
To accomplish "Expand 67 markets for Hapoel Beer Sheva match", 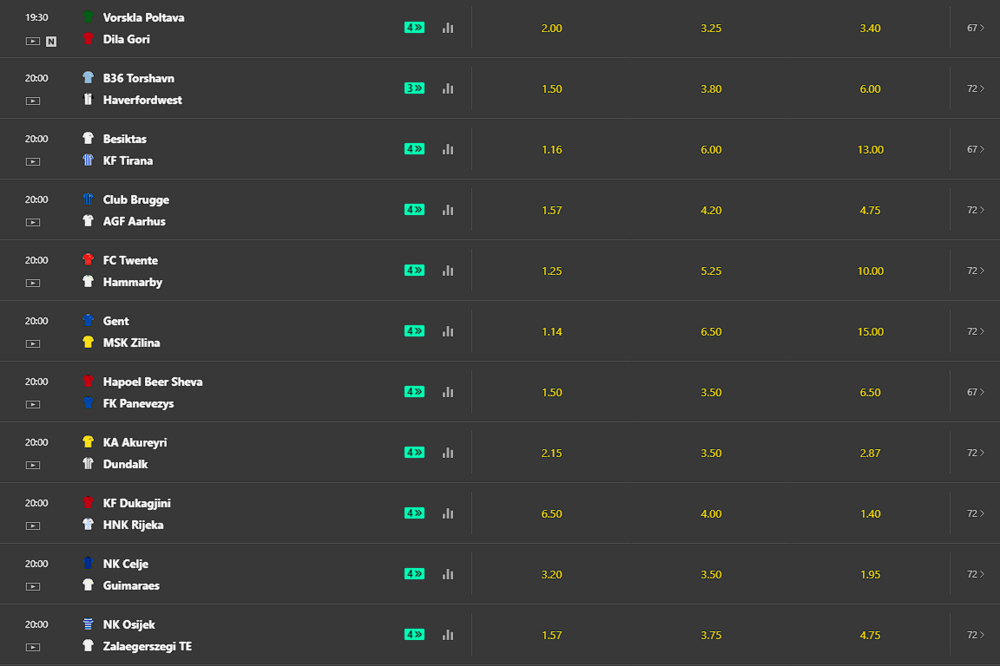I will (x=975, y=392).
